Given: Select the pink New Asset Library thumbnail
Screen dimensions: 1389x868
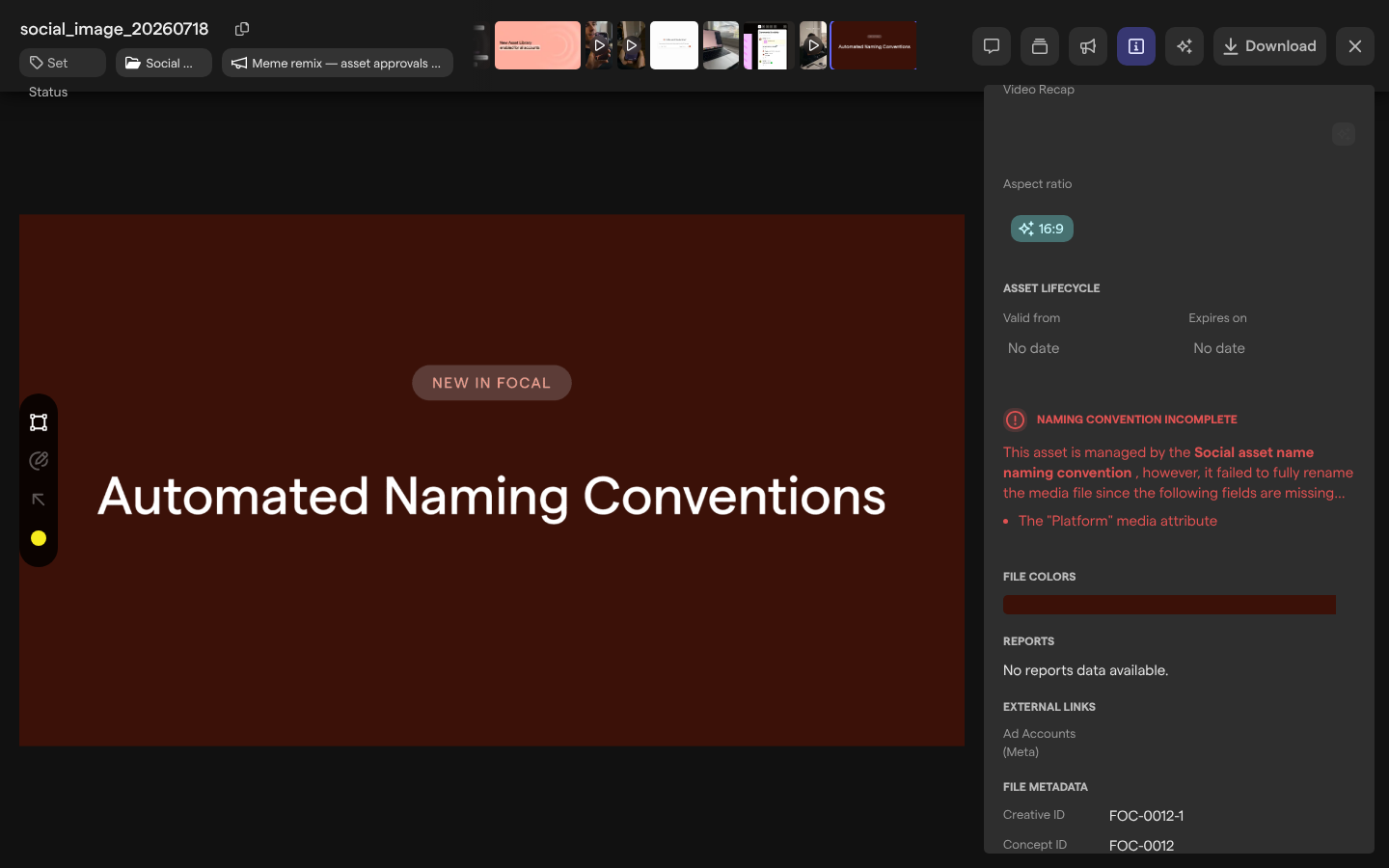Looking at the screenshot, I should point(537,45).
